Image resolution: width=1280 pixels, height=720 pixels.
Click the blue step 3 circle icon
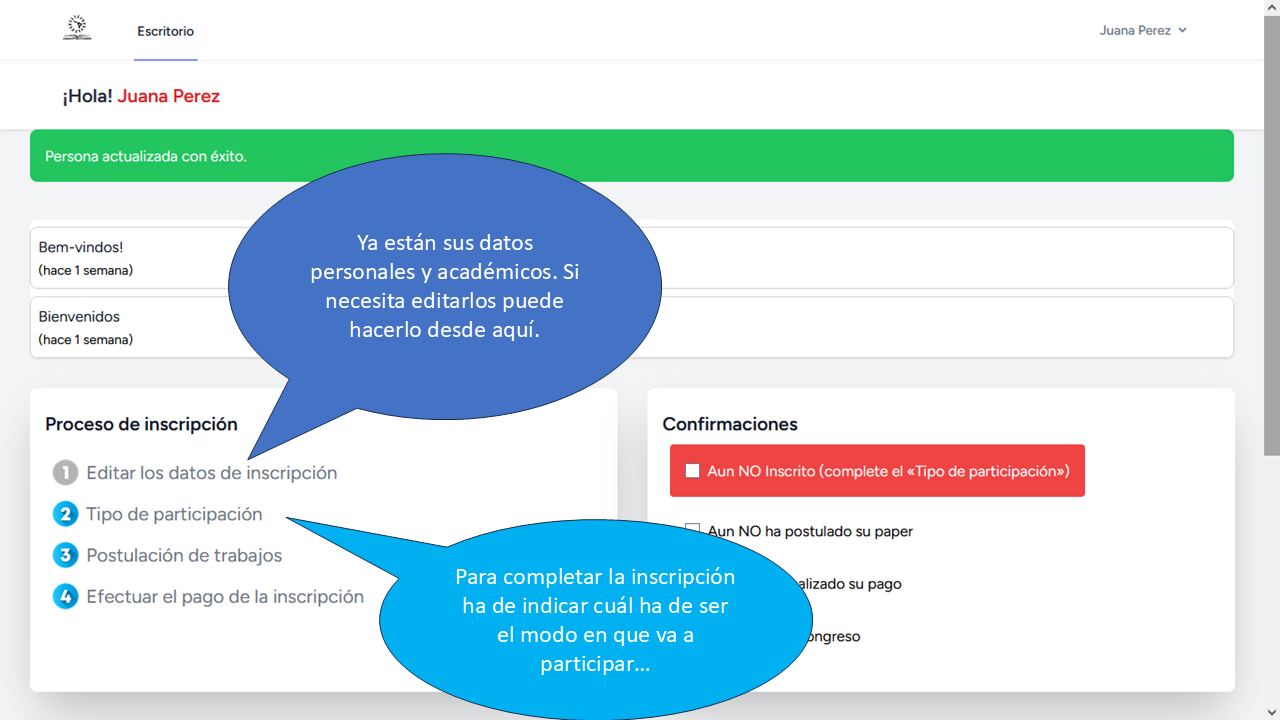65,555
